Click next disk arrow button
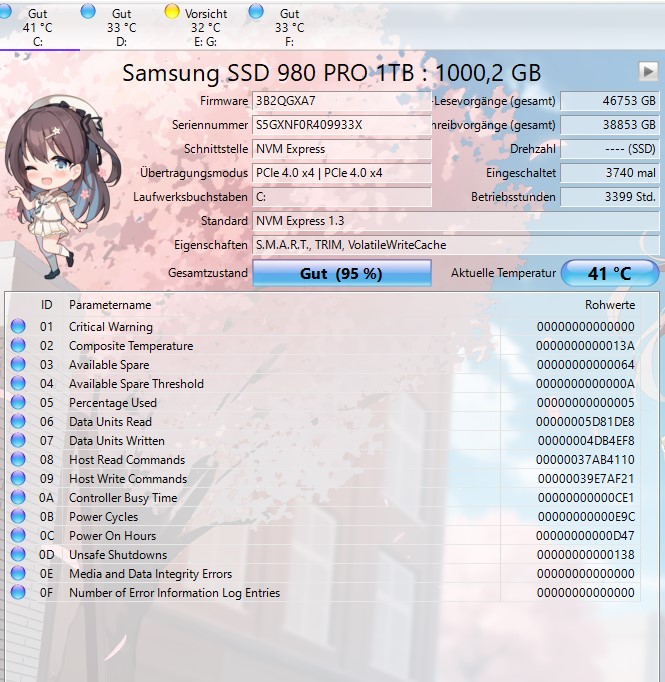Screen dimensions: 665x682 click(x=648, y=71)
